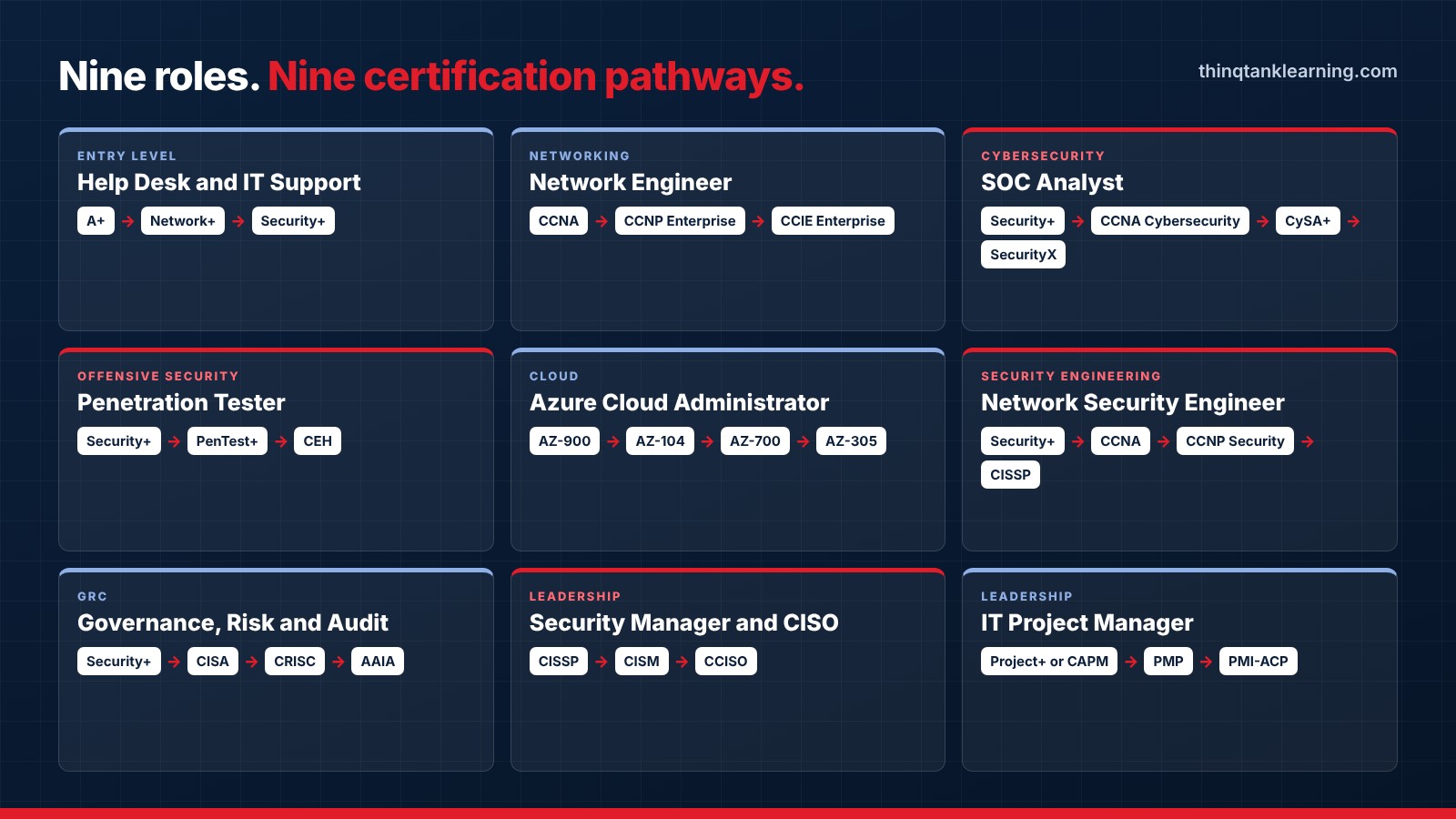Click the SECURITY ENGINEERING category label
Image resolution: width=1456 pixels, height=819 pixels.
click(1071, 377)
